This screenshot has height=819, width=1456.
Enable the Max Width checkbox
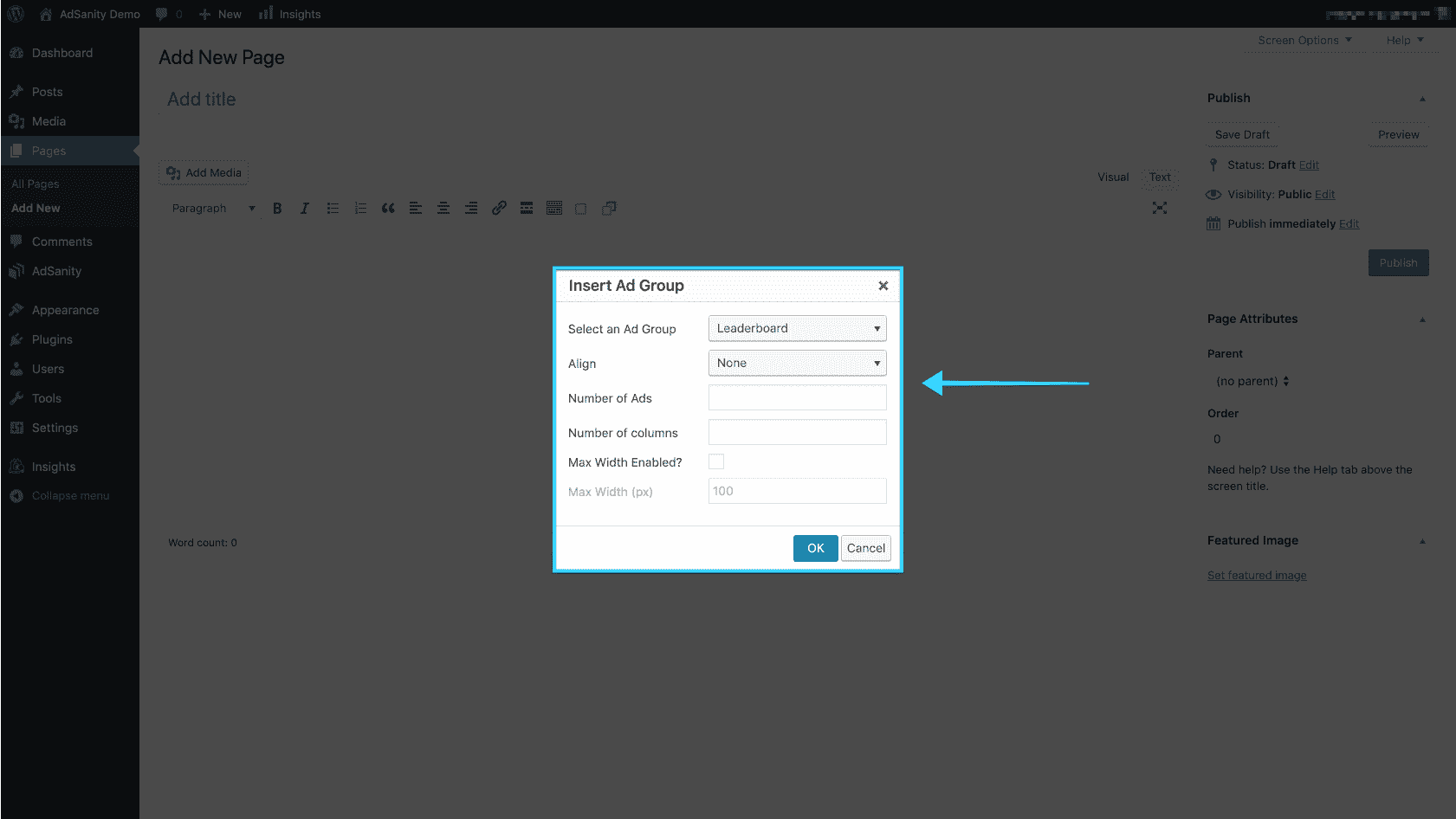point(716,461)
